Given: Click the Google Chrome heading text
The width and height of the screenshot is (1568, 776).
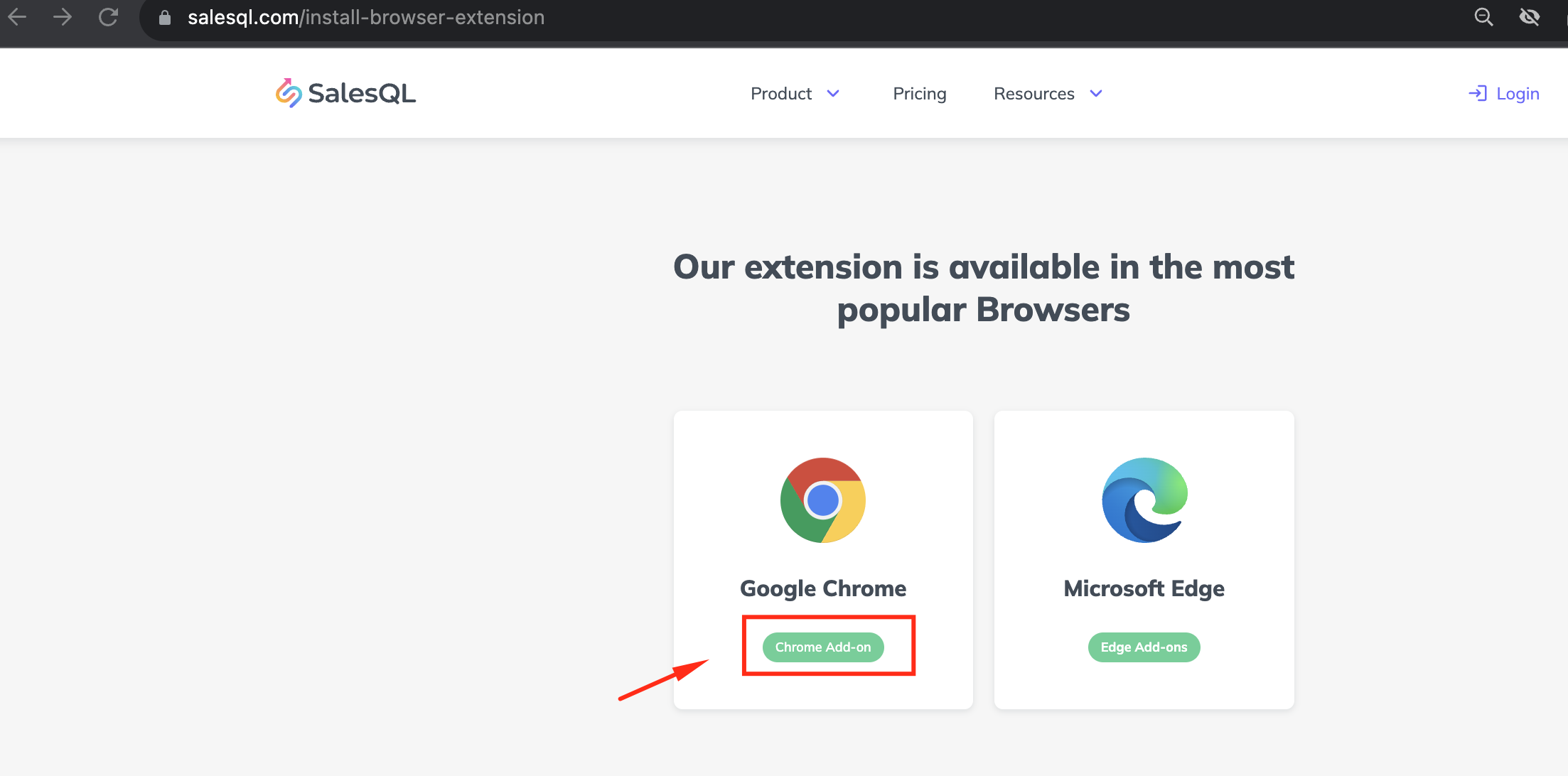Looking at the screenshot, I should tap(823, 589).
